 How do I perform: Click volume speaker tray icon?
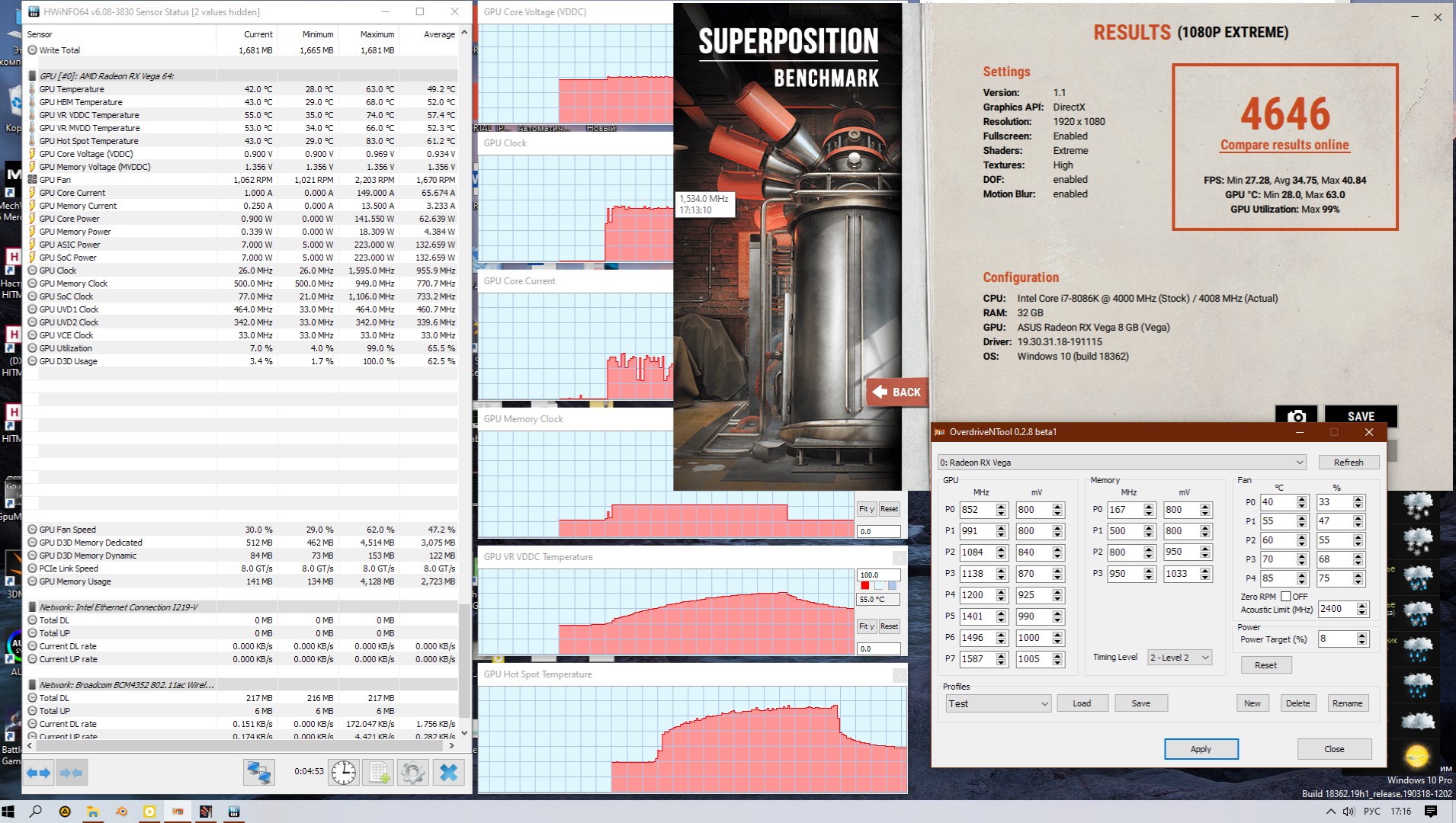(x=1349, y=812)
